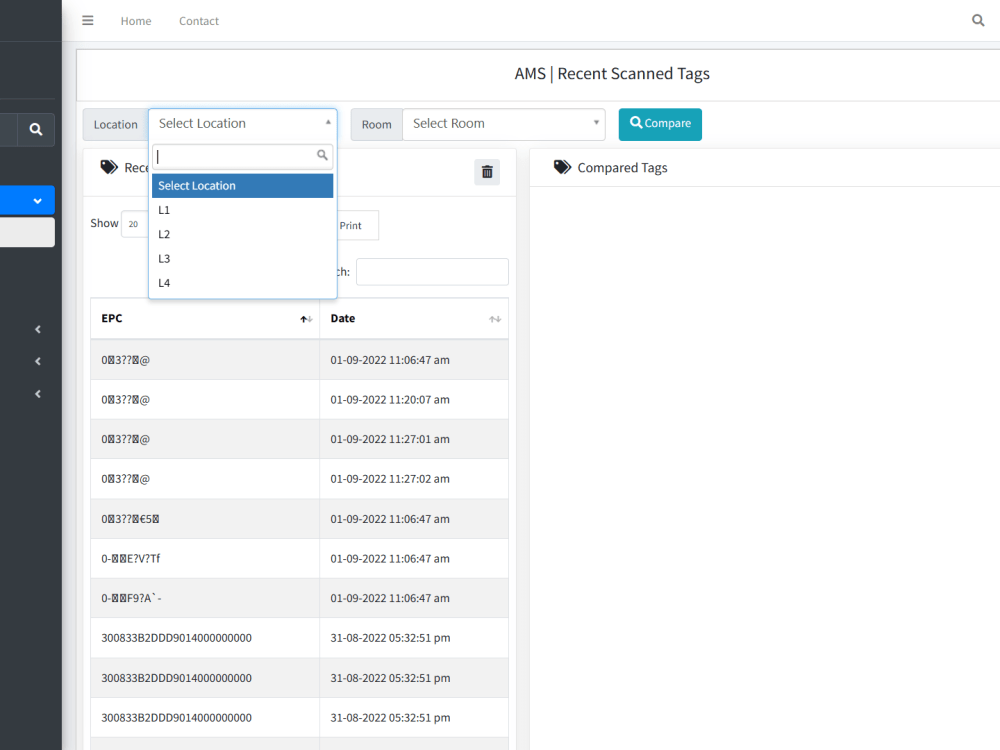This screenshot has width=1000, height=750.
Task: Select L2 from the location list
Action: (164, 233)
